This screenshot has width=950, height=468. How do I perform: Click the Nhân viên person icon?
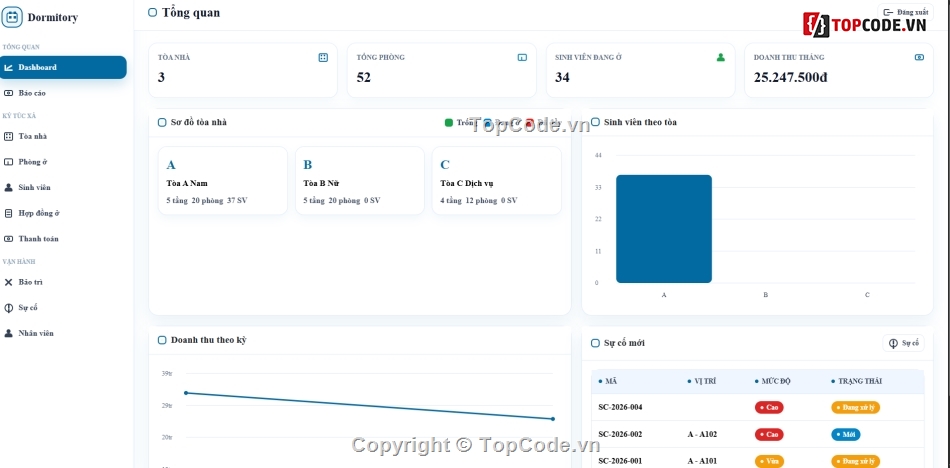click(8, 333)
